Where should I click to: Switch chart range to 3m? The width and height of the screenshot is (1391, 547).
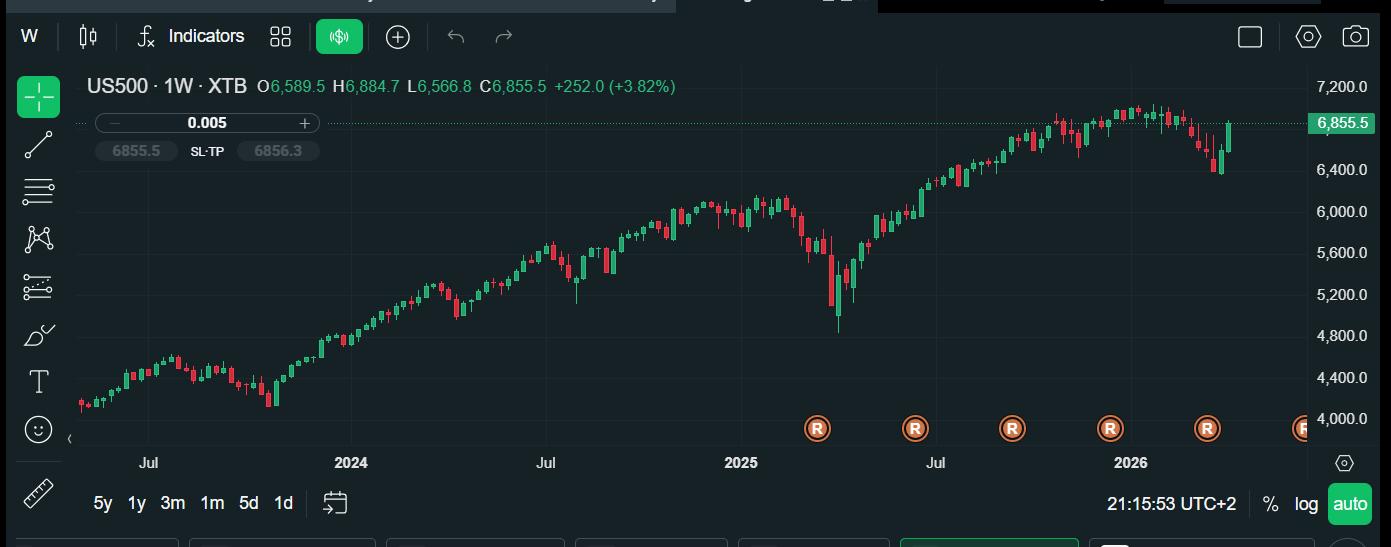pos(173,503)
